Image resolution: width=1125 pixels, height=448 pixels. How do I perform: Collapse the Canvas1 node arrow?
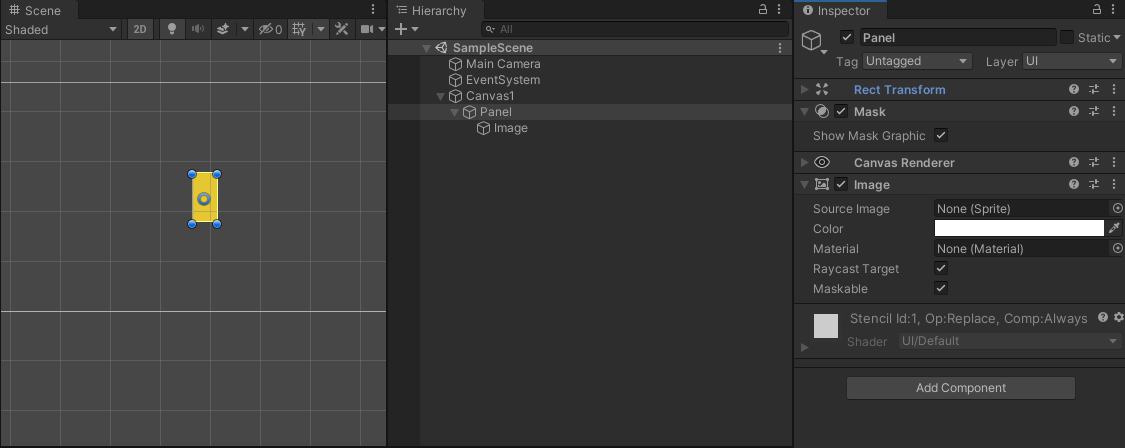tap(441, 96)
